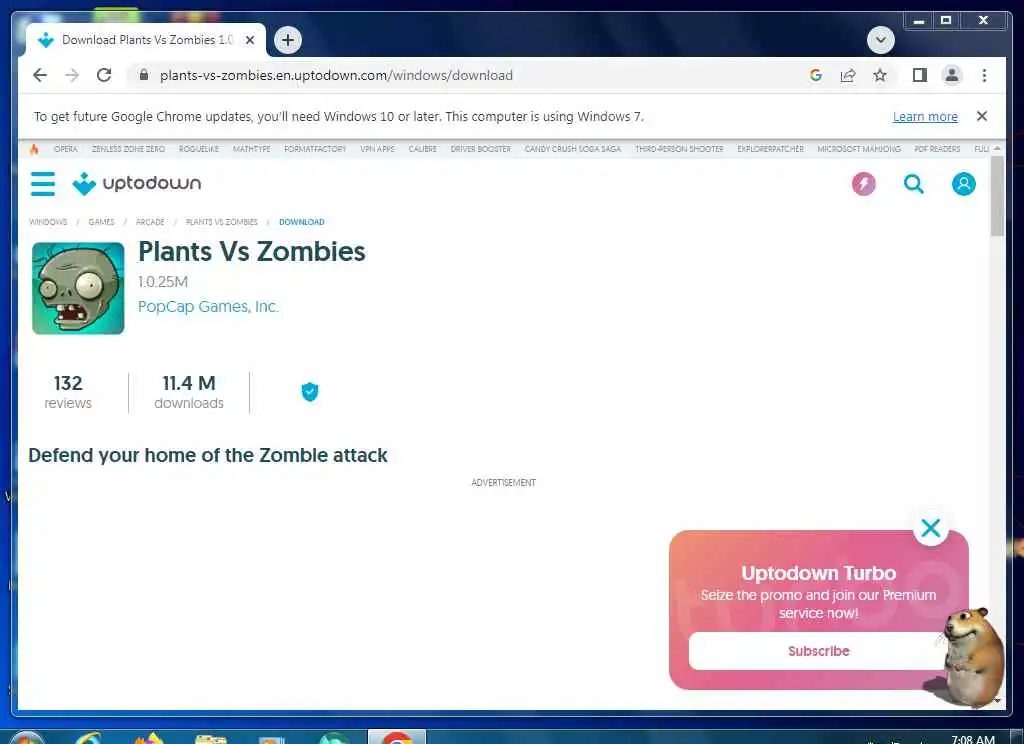Go to the GAMES breadcrumb
Screen dimensions: 1024x744
(x=101, y=222)
